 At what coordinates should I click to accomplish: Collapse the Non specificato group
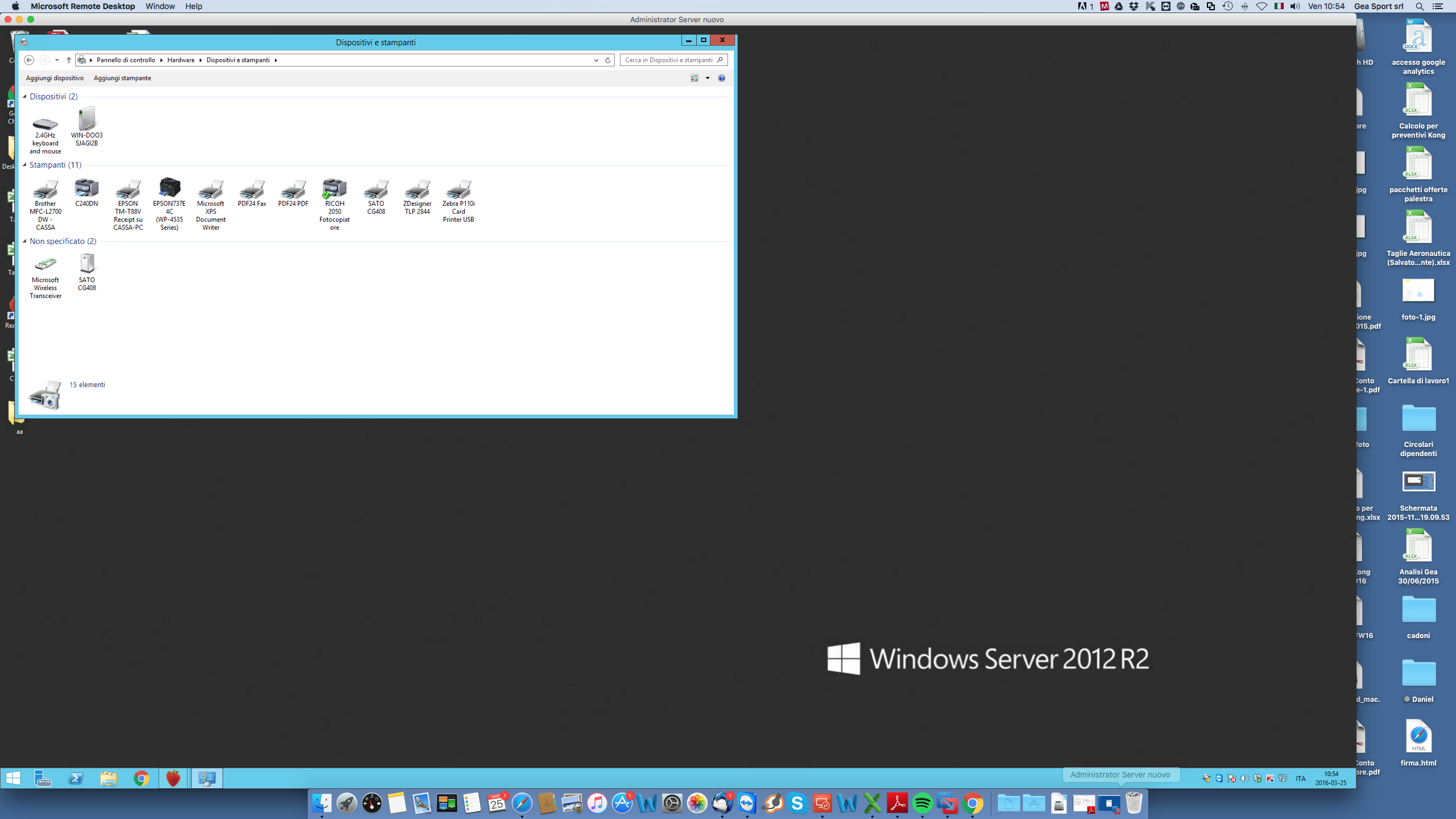(x=24, y=241)
